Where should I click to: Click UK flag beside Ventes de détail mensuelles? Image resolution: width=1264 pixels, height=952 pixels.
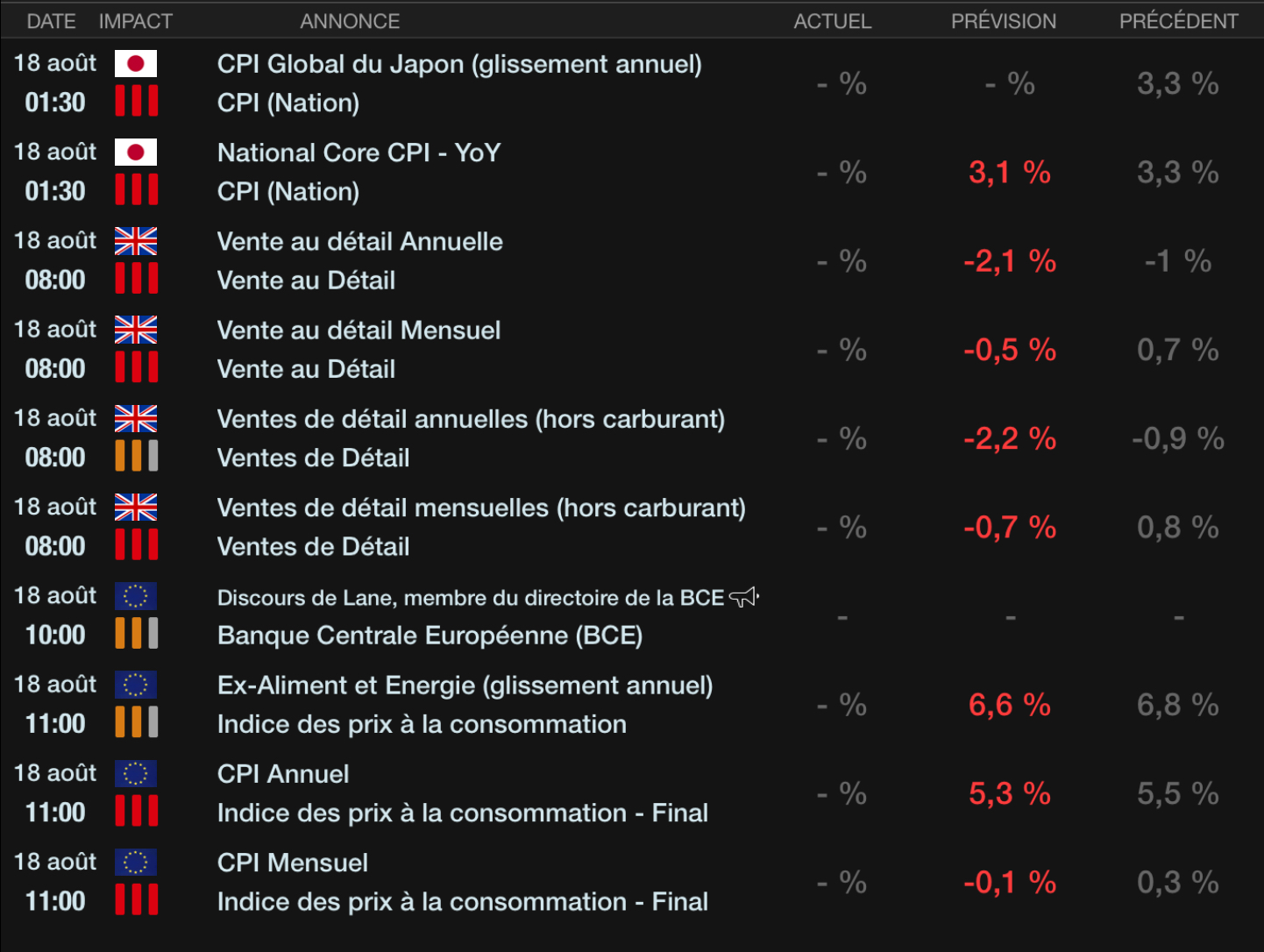(x=136, y=507)
